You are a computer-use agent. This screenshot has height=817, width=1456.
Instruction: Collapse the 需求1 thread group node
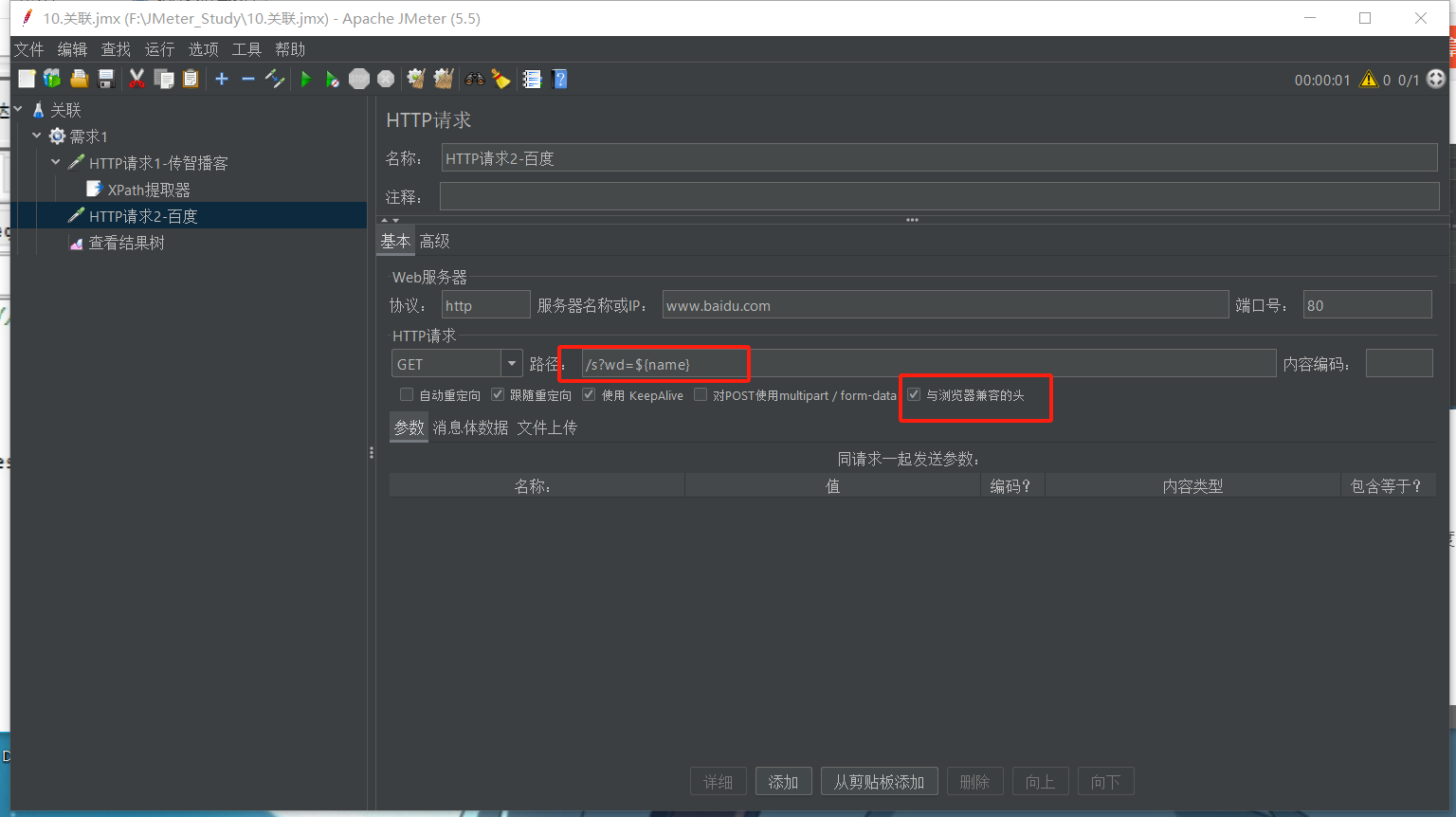point(37,136)
